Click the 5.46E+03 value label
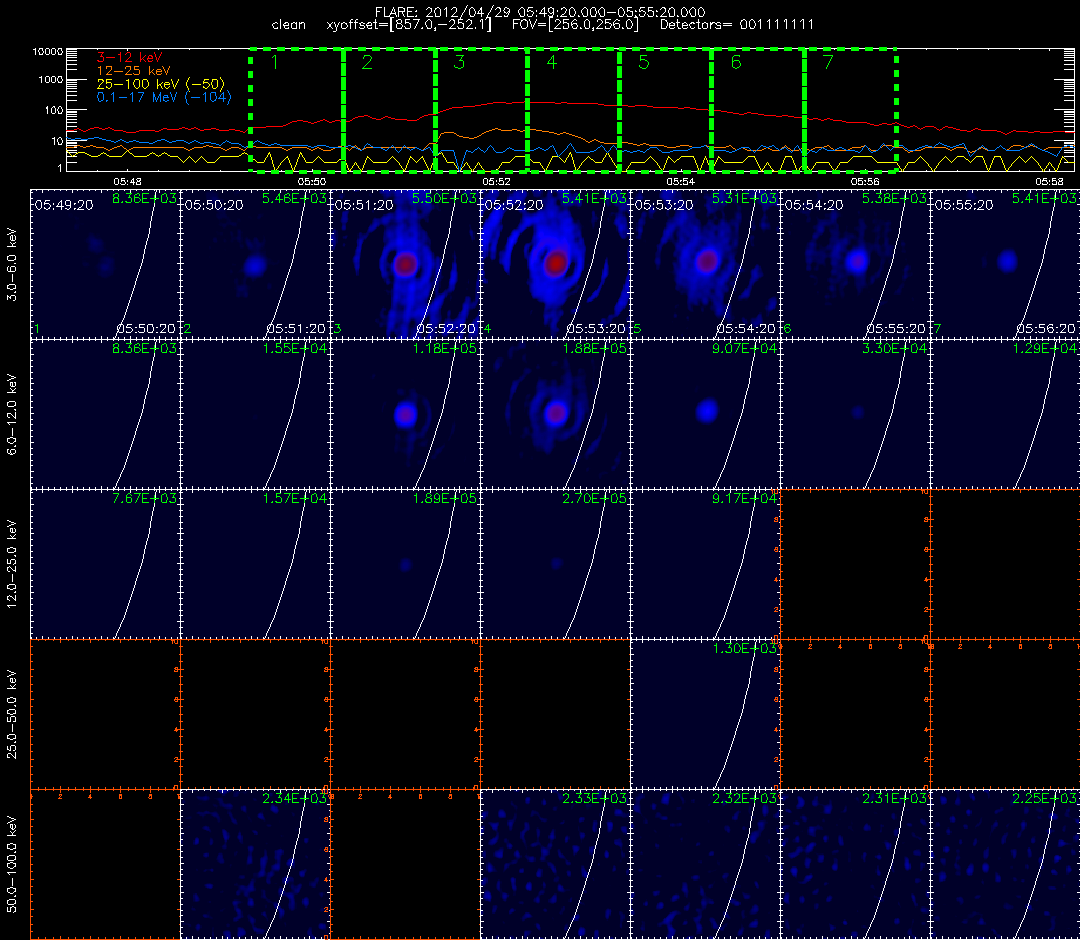Screen dimensions: 1080x940 click(x=295, y=199)
